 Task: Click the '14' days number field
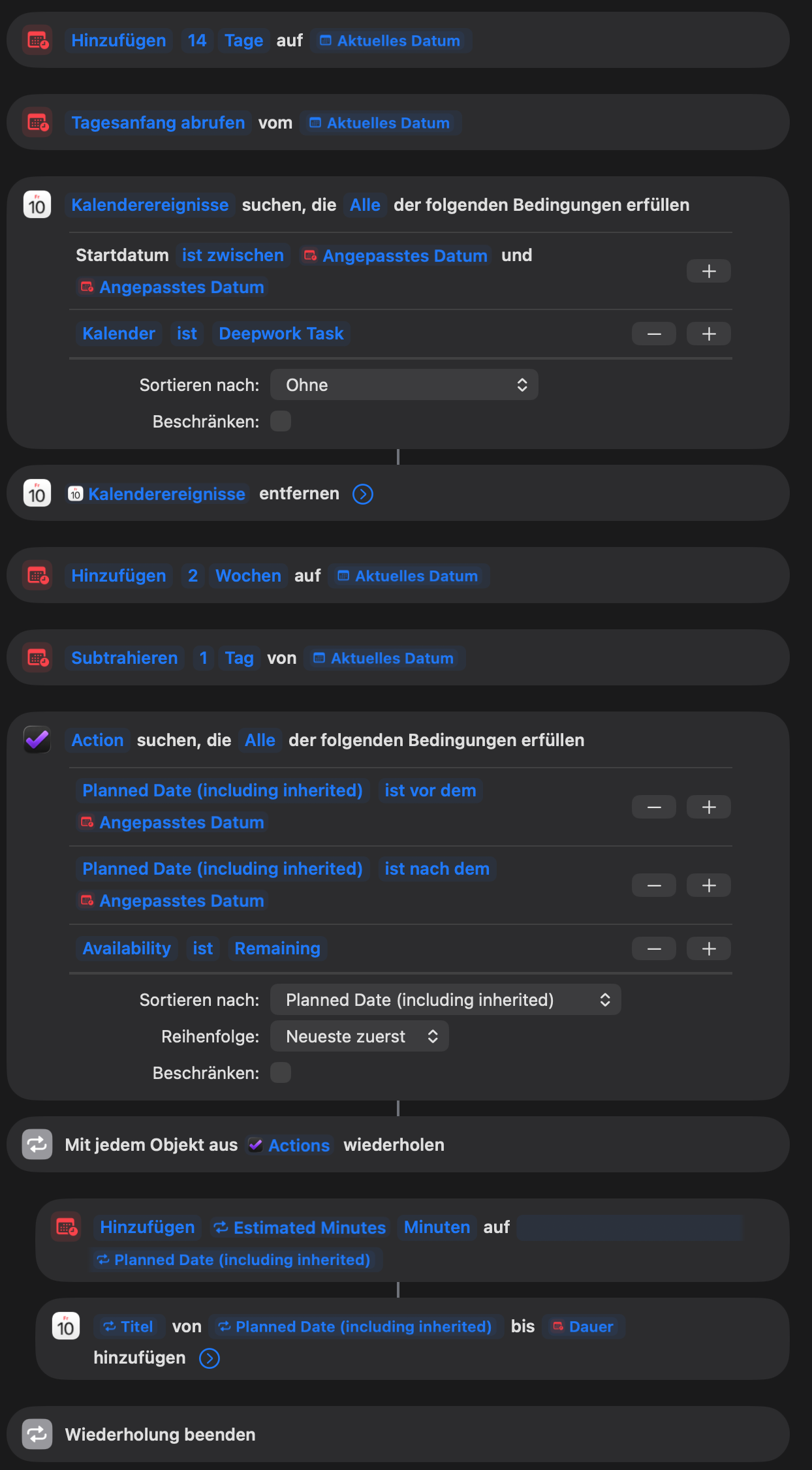[196, 40]
